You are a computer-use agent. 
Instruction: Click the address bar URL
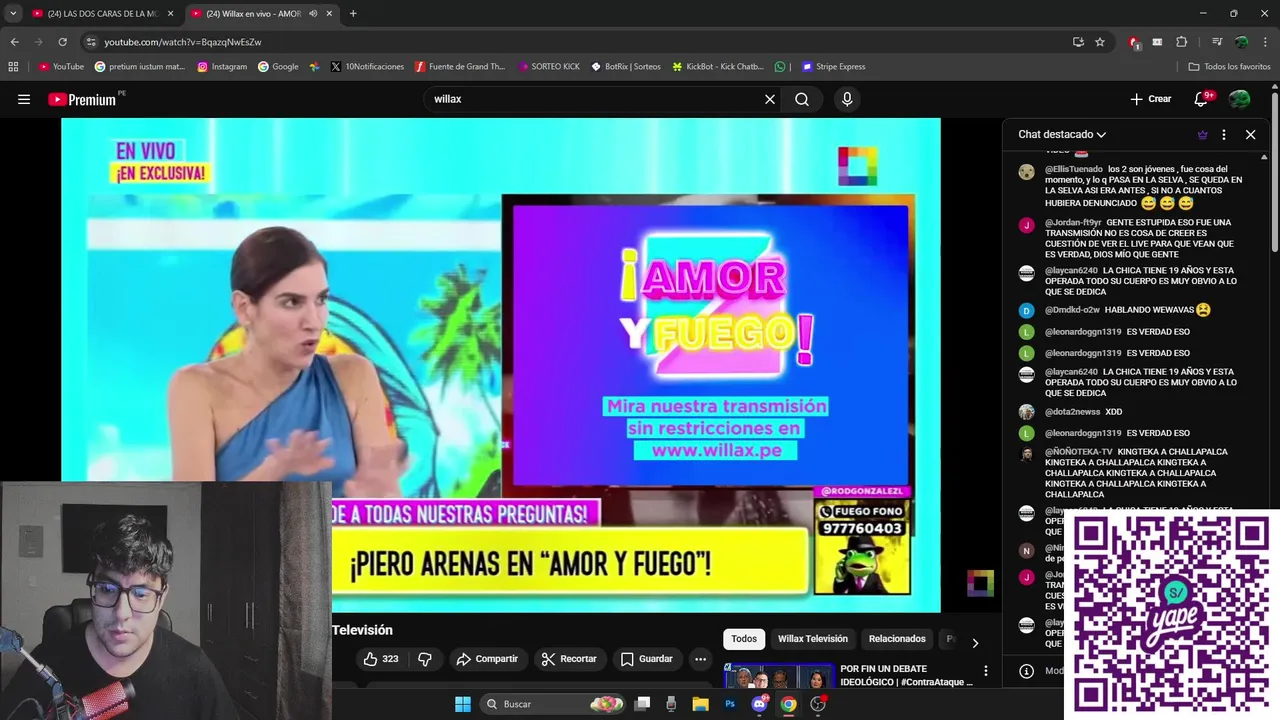pyautogui.click(x=183, y=42)
